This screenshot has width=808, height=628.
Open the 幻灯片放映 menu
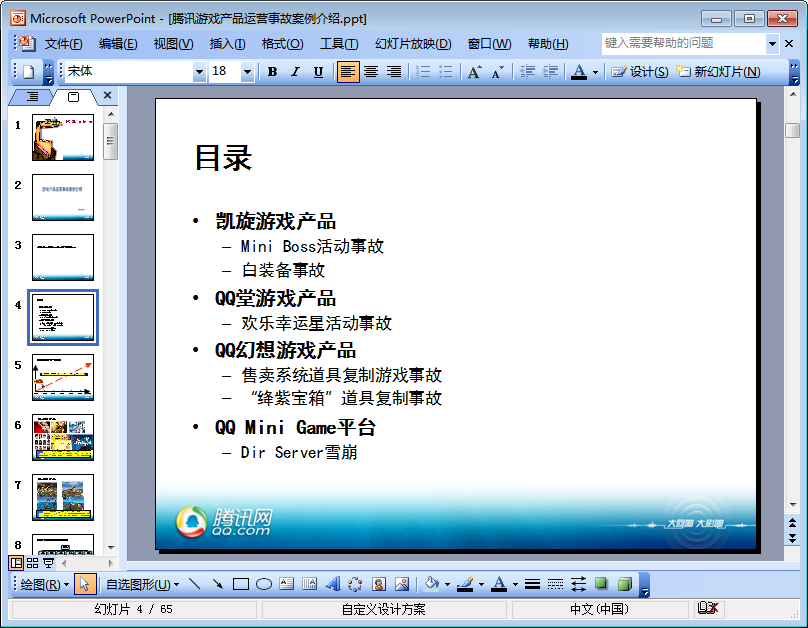tap(413, 44)
